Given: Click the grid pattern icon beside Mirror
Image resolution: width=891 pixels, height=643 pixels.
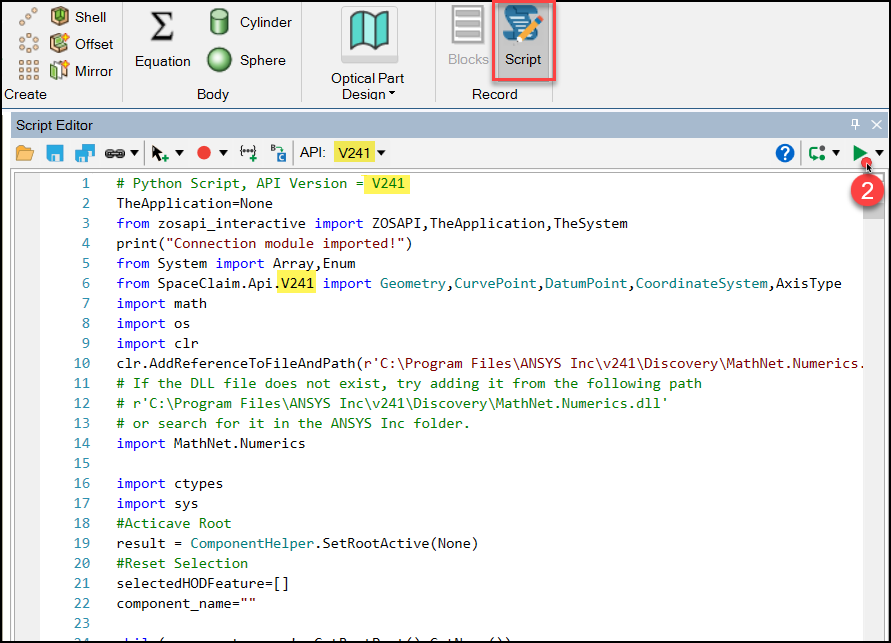Looking at the screenshot, I should (x=28, y=70).
